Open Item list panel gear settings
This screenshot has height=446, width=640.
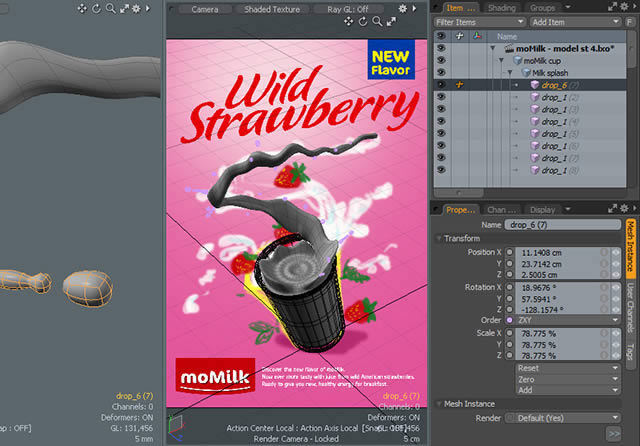624,7
